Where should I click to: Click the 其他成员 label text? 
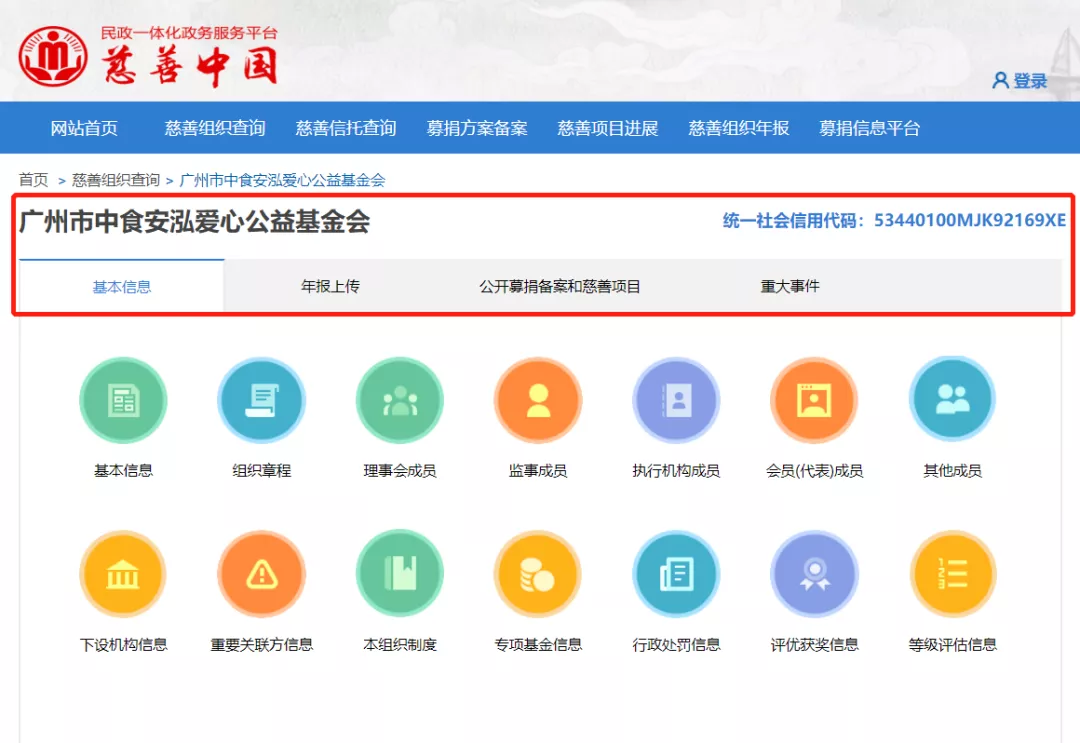pyautogui.click(x=953, y=471)
